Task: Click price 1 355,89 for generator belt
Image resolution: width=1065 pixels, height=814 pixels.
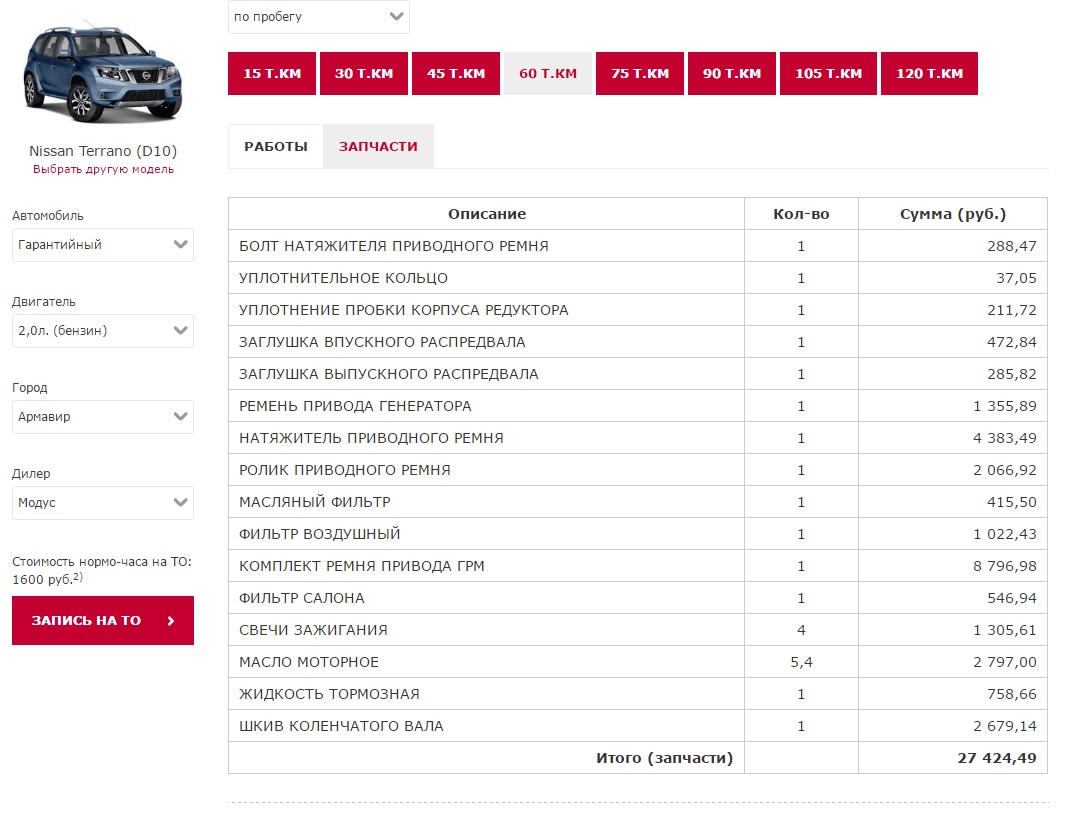Action: coord(1005,406)
